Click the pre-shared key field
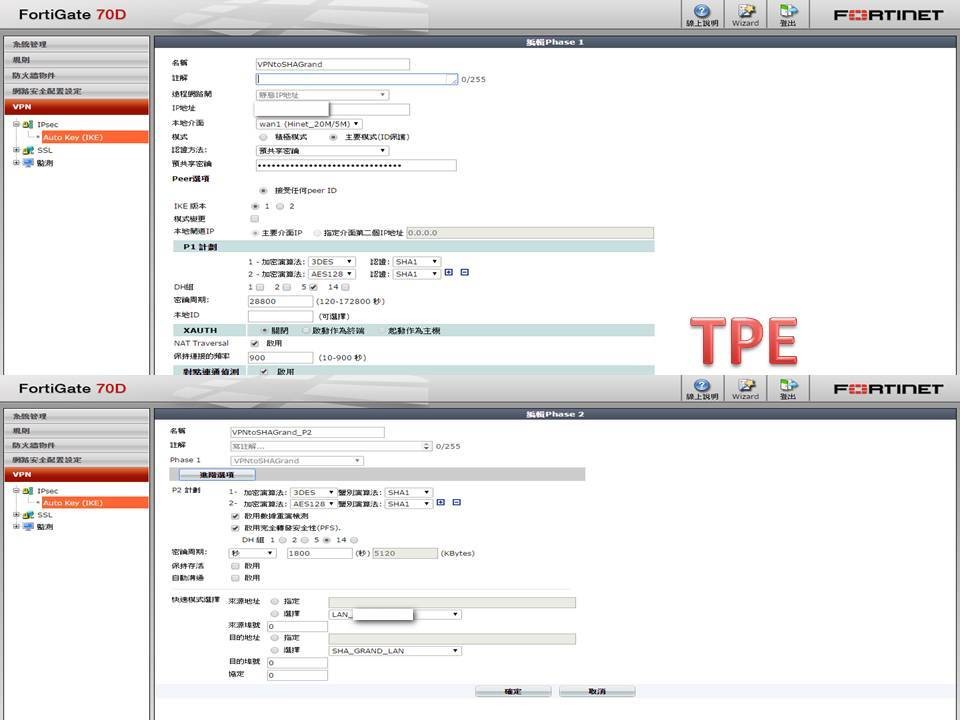The width and height of the screenshot is (960, 720). point(356,165)
